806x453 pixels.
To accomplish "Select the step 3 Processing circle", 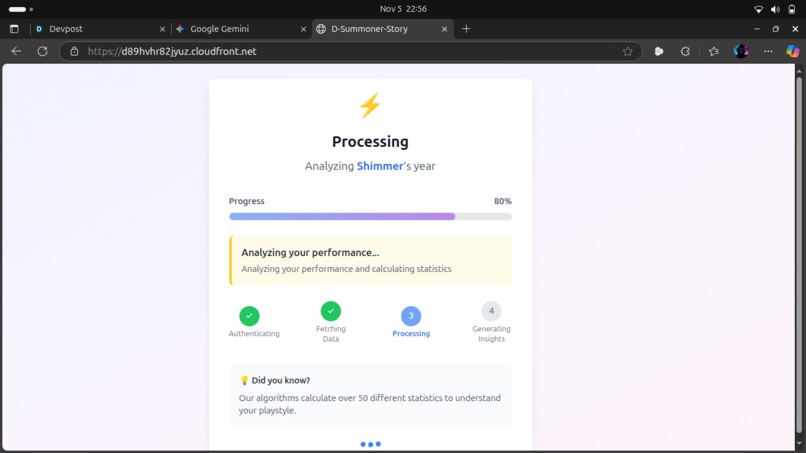I will click(411, 316).
